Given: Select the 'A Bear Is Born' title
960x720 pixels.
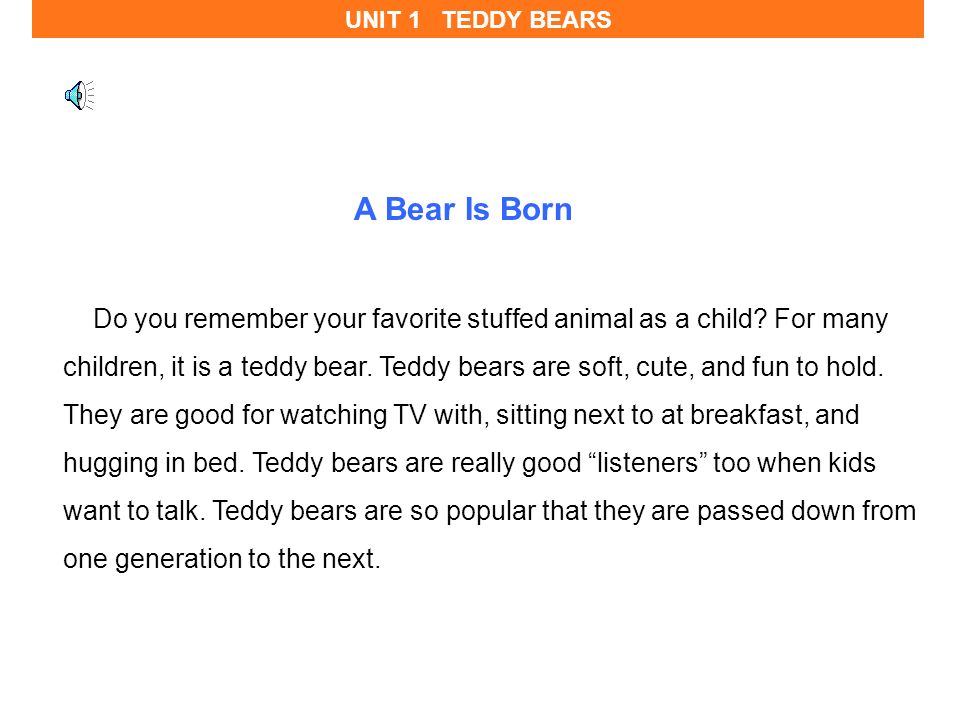Looking at the screenshot, I should point(463,209).
